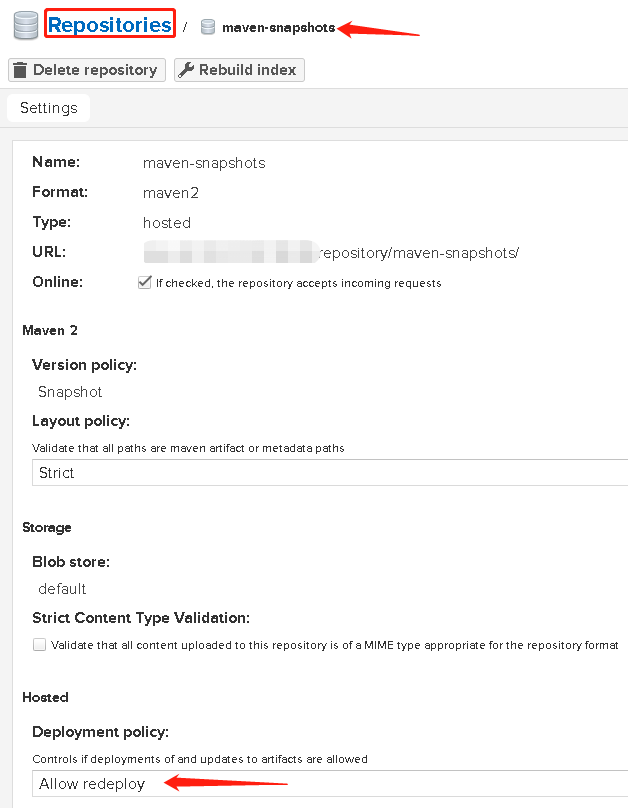Click the small database icon beside maven-snapshots
This screenshot has height=808, width=628.
(208, 28)
